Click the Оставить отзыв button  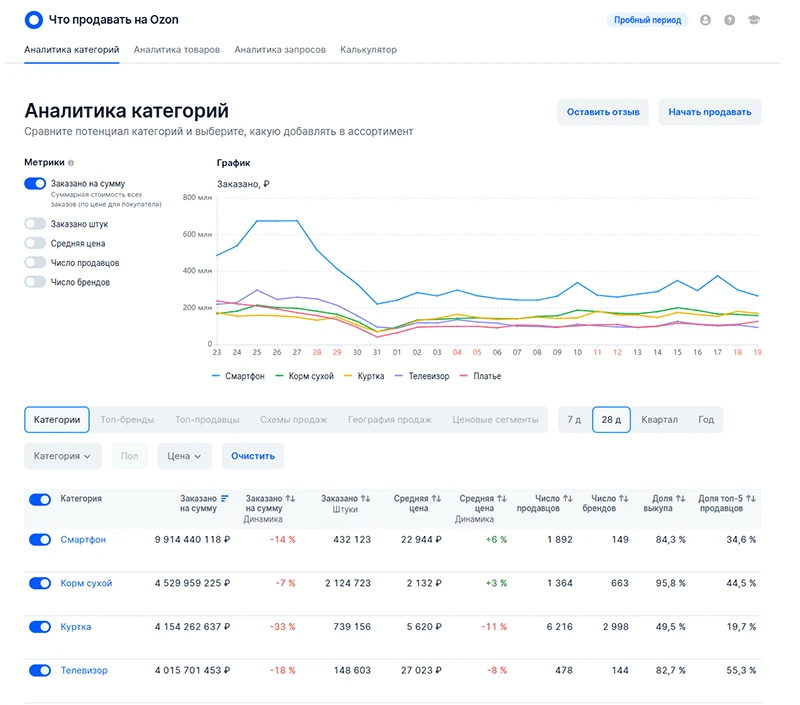click(x=603, y=112)
